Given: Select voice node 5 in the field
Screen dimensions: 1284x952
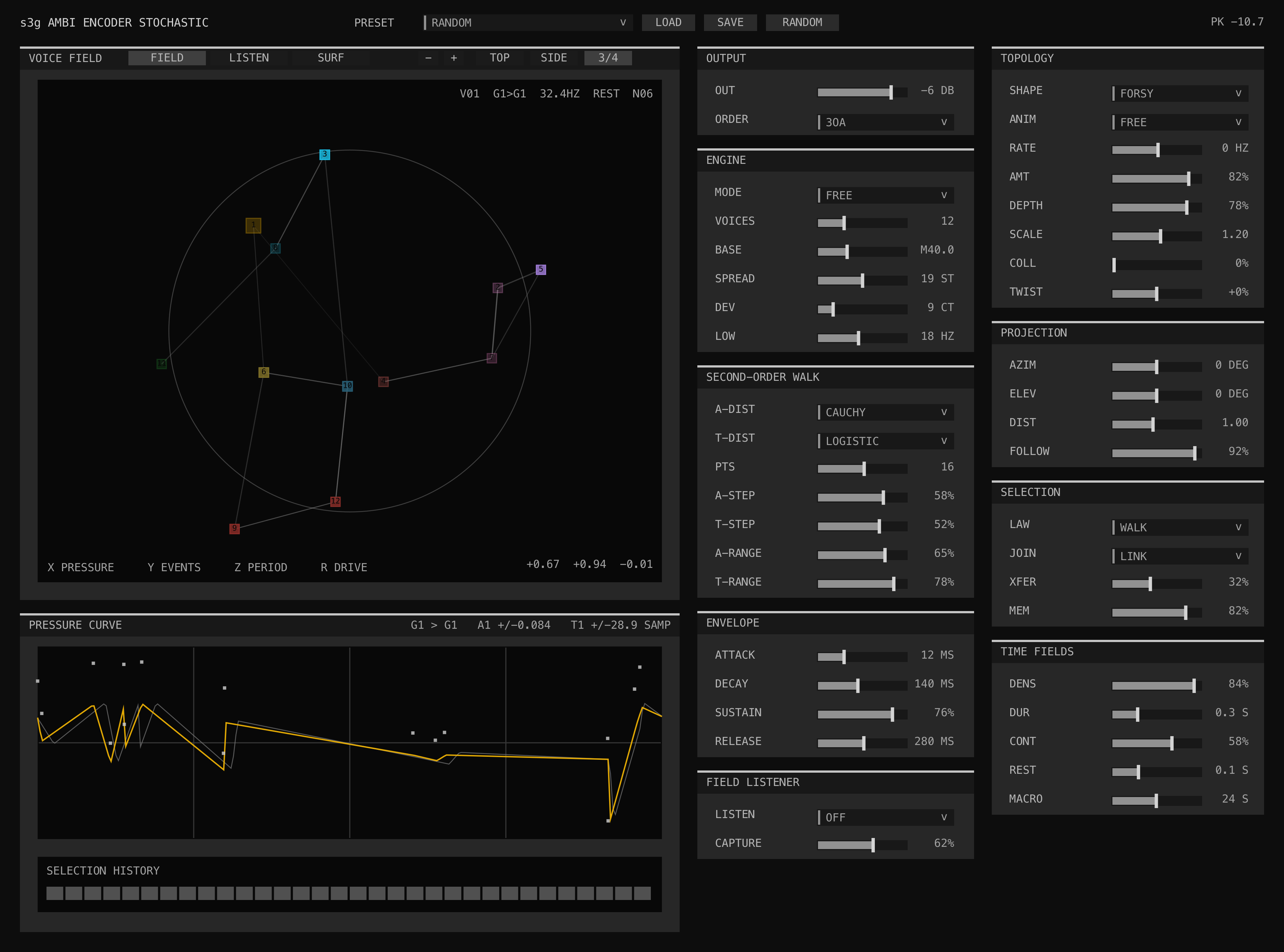Looking at the screenshot, I should [541, 269].
